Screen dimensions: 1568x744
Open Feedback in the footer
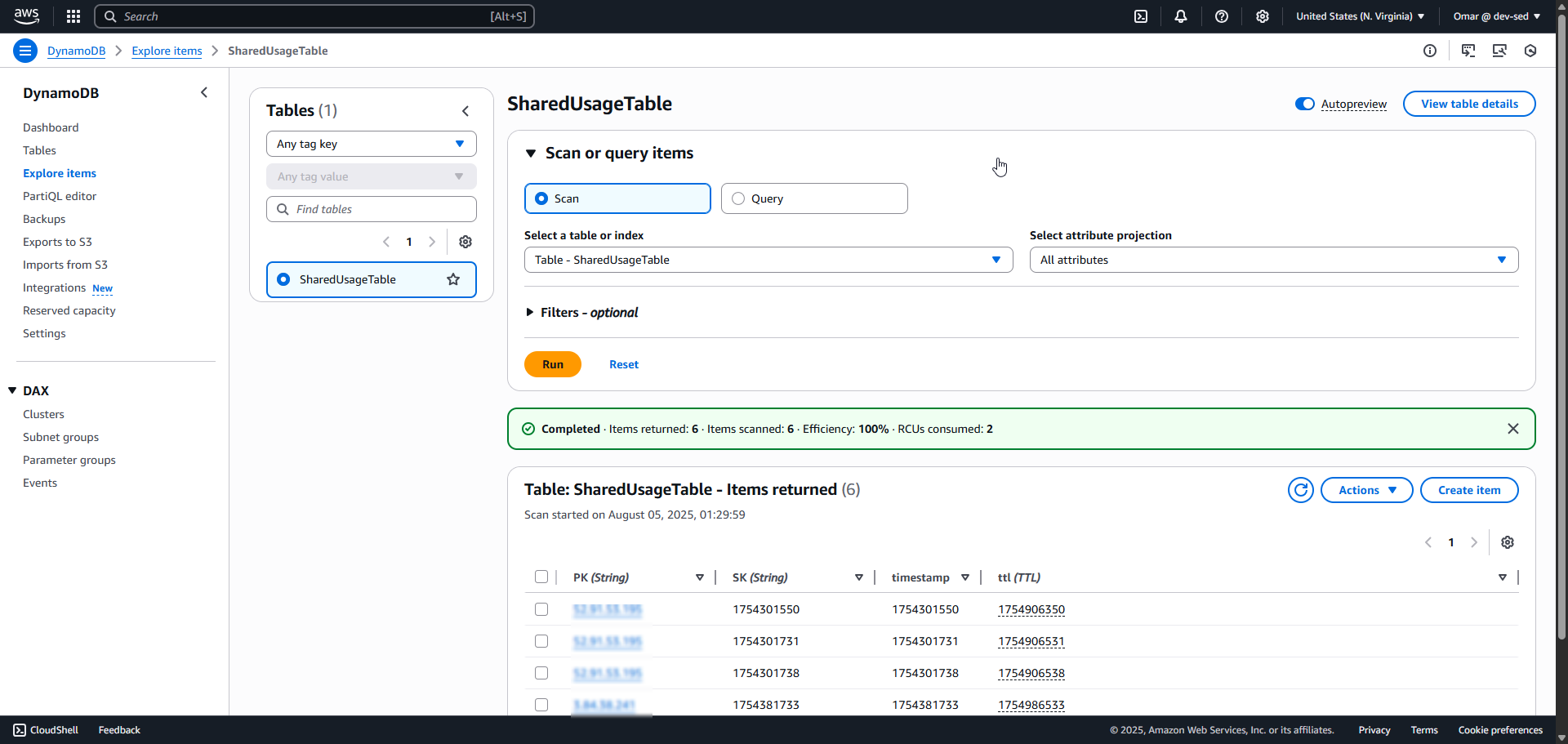click(x=119, y=730)
